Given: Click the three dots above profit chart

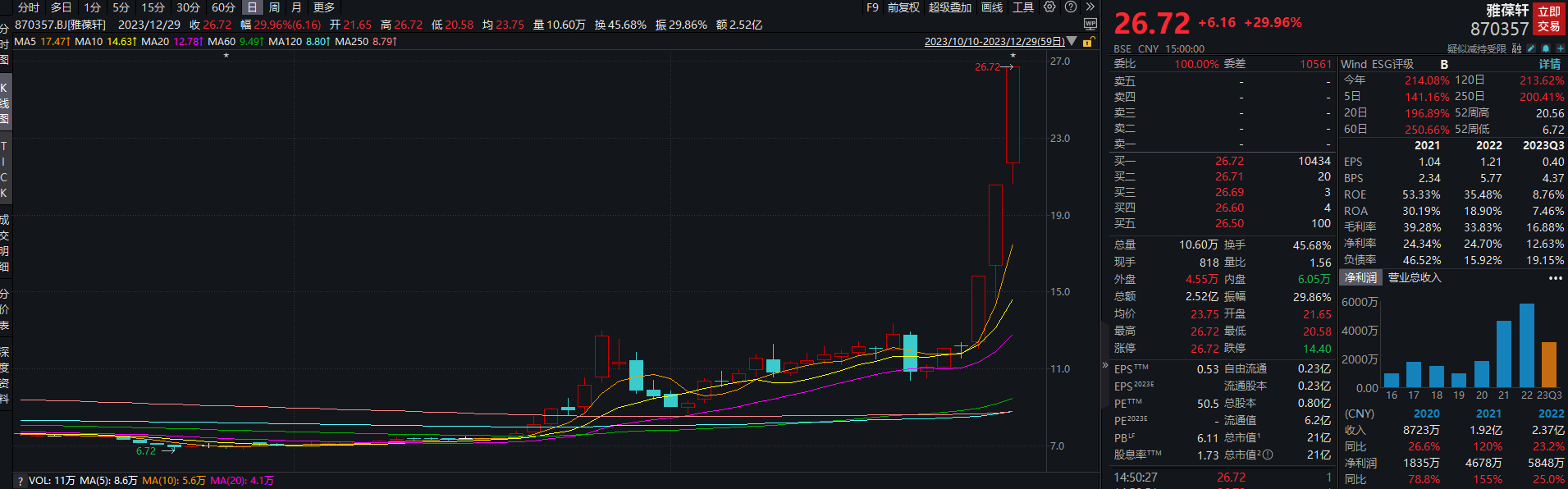Looking at the screenshot, I should click(1555, 278).
